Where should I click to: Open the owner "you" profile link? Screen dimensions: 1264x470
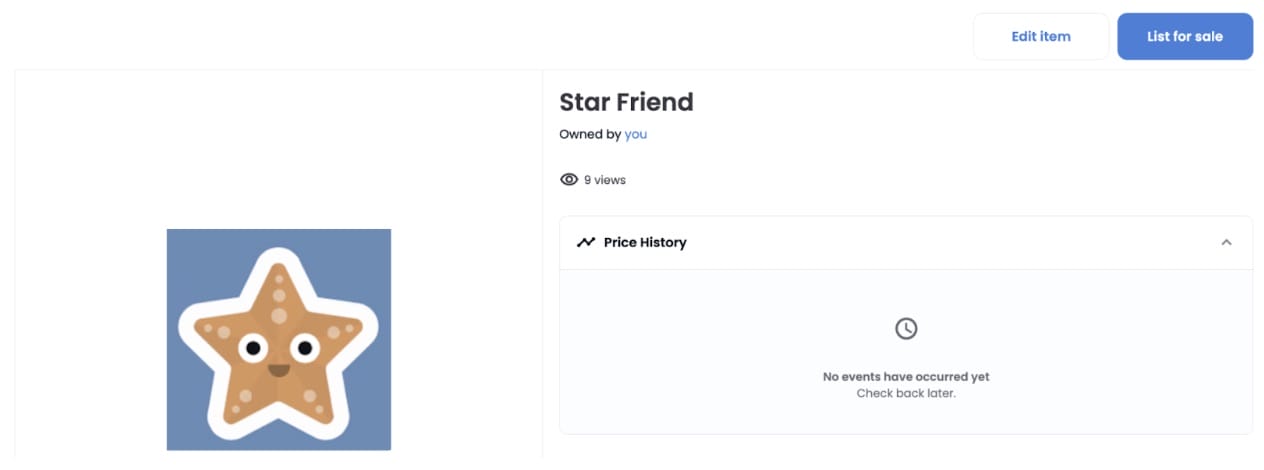[x=635, y=134]
